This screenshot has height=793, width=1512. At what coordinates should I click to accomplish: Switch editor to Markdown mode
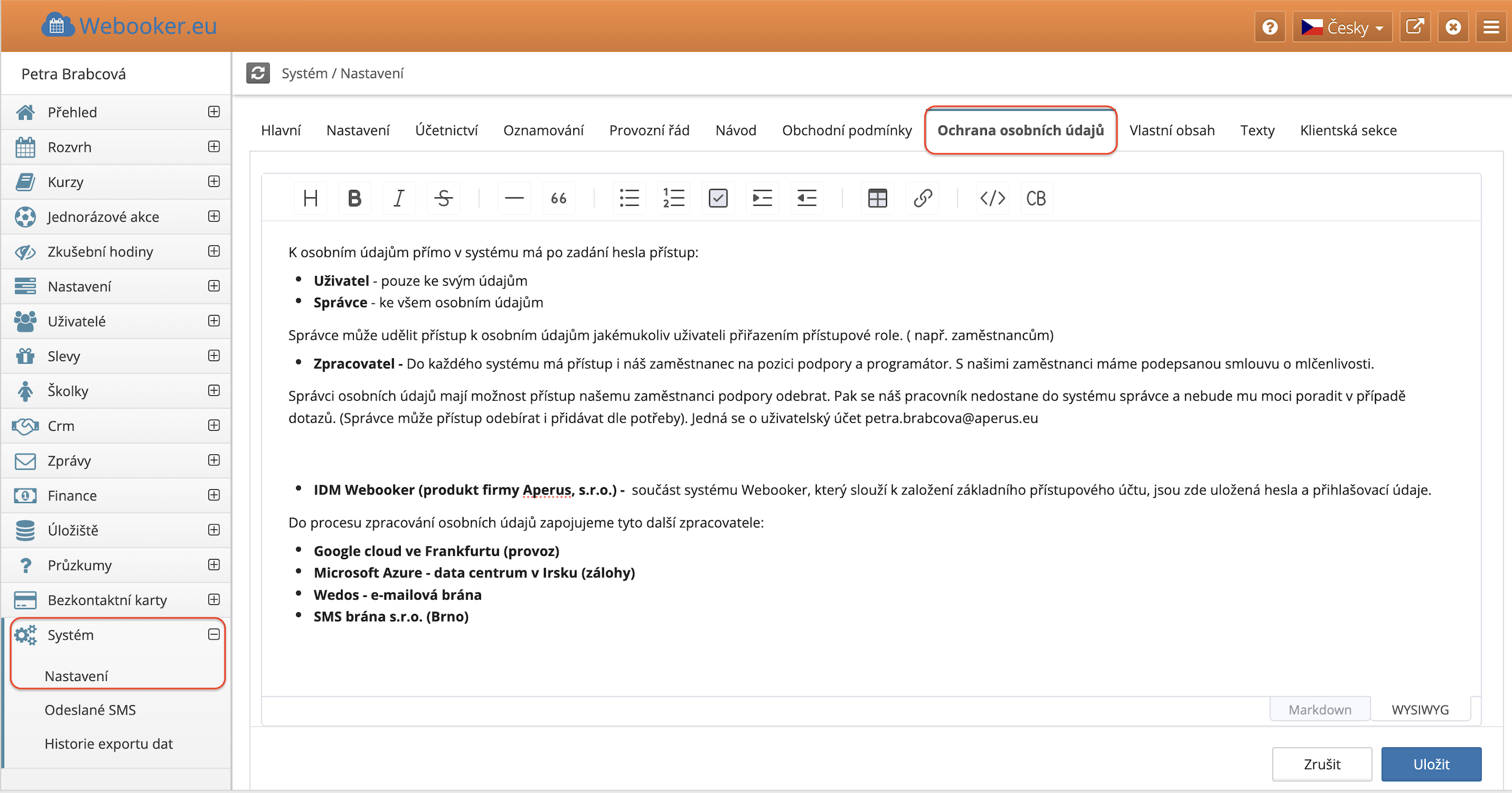pos(1319,709)
